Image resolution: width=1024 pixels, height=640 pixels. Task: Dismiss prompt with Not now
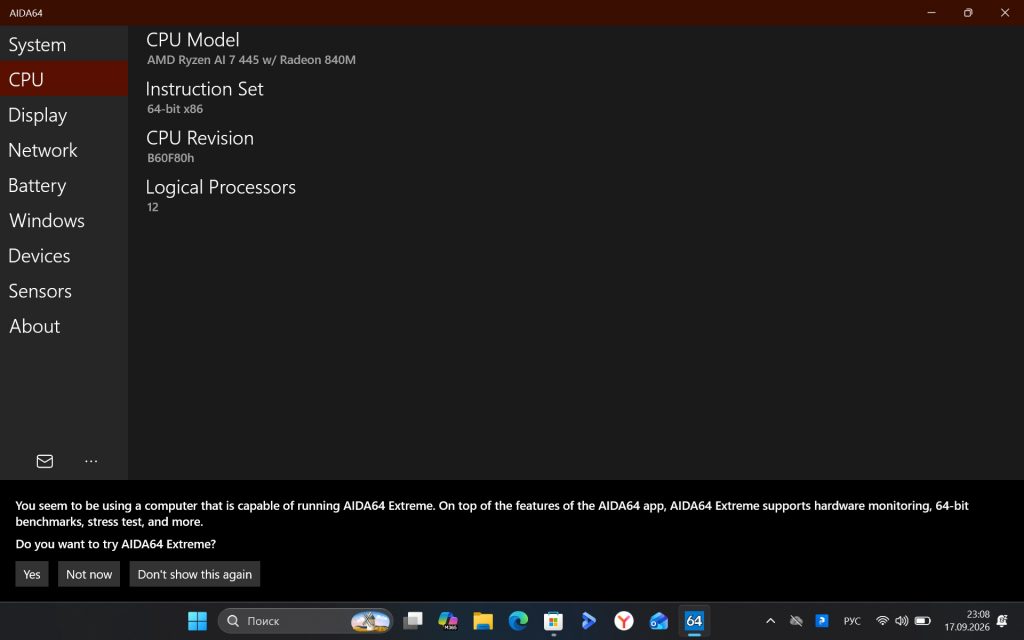pos(89,574)
